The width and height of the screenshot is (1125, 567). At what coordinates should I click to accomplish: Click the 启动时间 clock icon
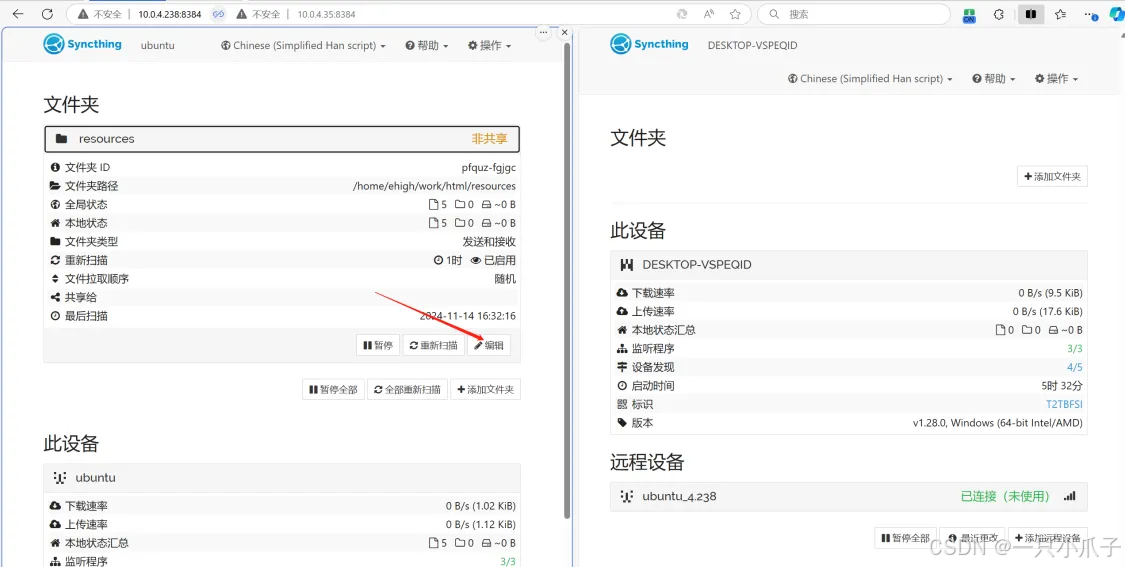(621, 385)
